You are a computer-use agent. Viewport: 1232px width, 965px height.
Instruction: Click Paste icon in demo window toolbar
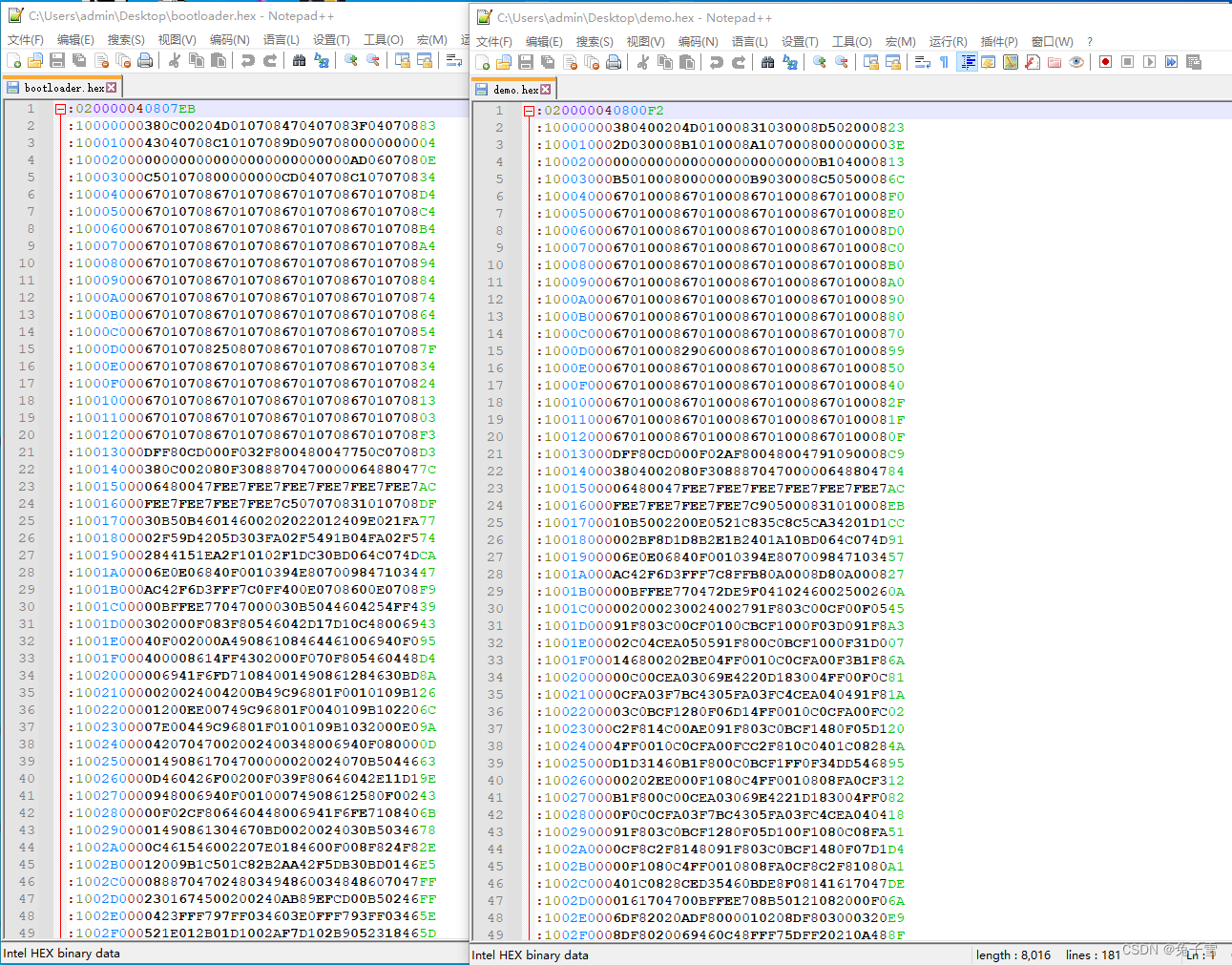687,62
